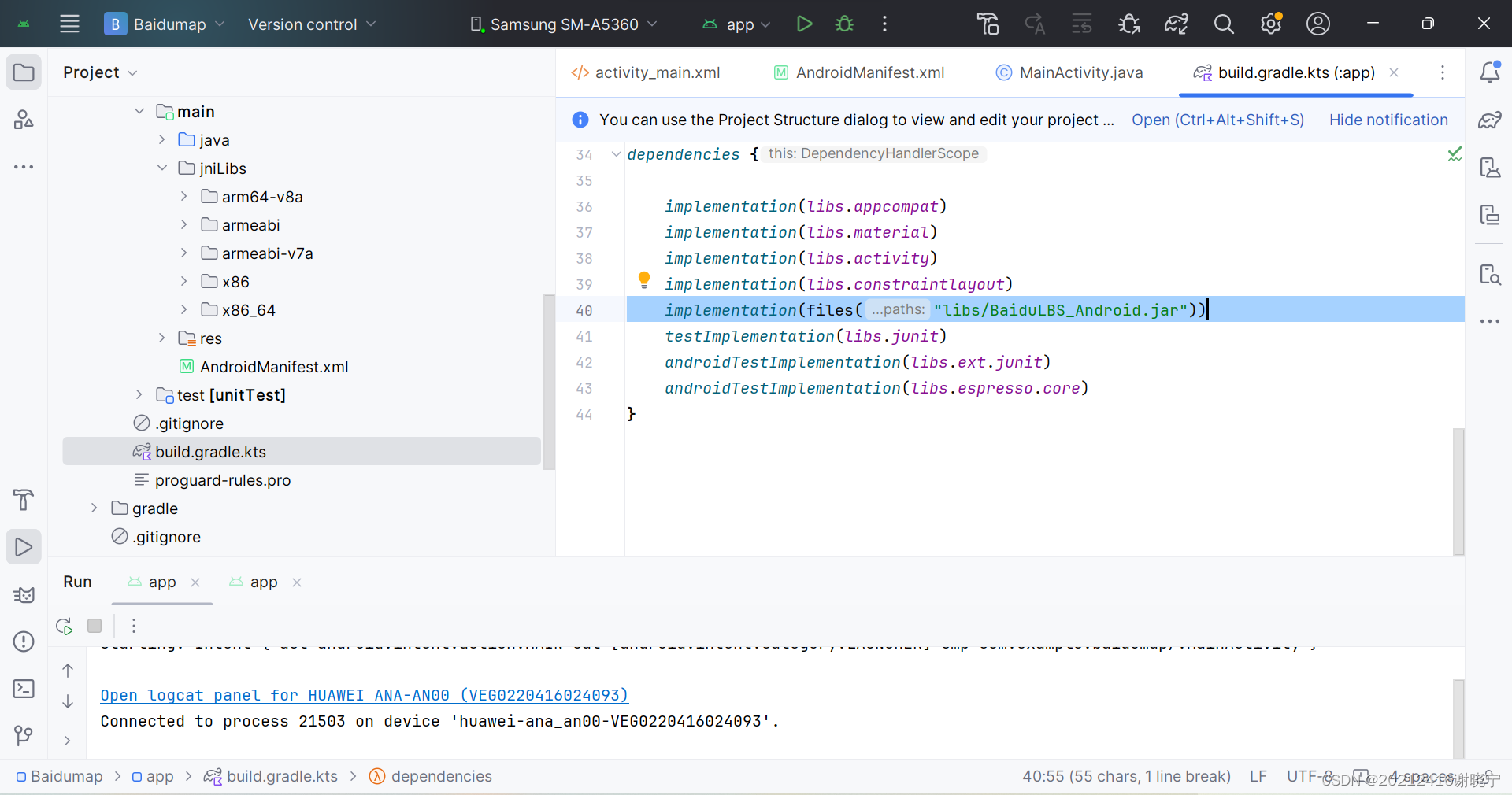This screenshot has width=1512, height=795.
Task: Open the Gradle elephant tool window
Action: tap(1489, 120)
